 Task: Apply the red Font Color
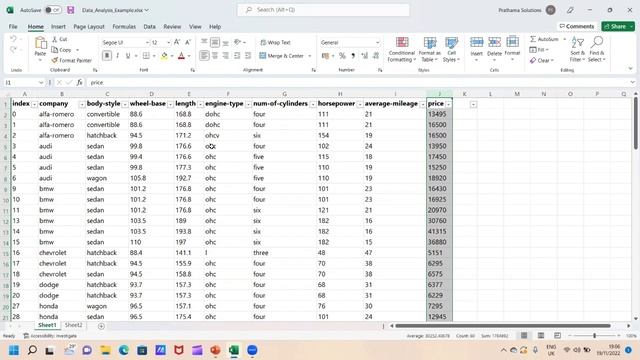pos(182,56)
